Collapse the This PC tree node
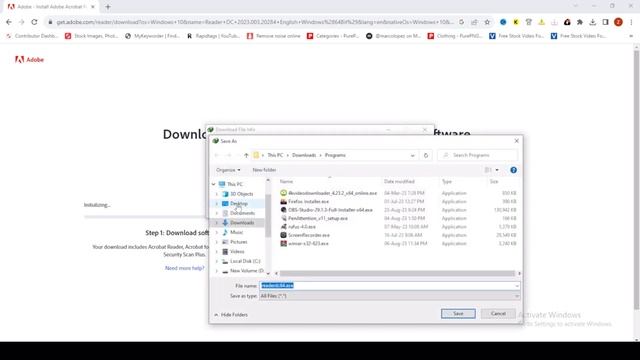Image resolution: width=640 pixels, height=360 pixels. tap(213, 184)
